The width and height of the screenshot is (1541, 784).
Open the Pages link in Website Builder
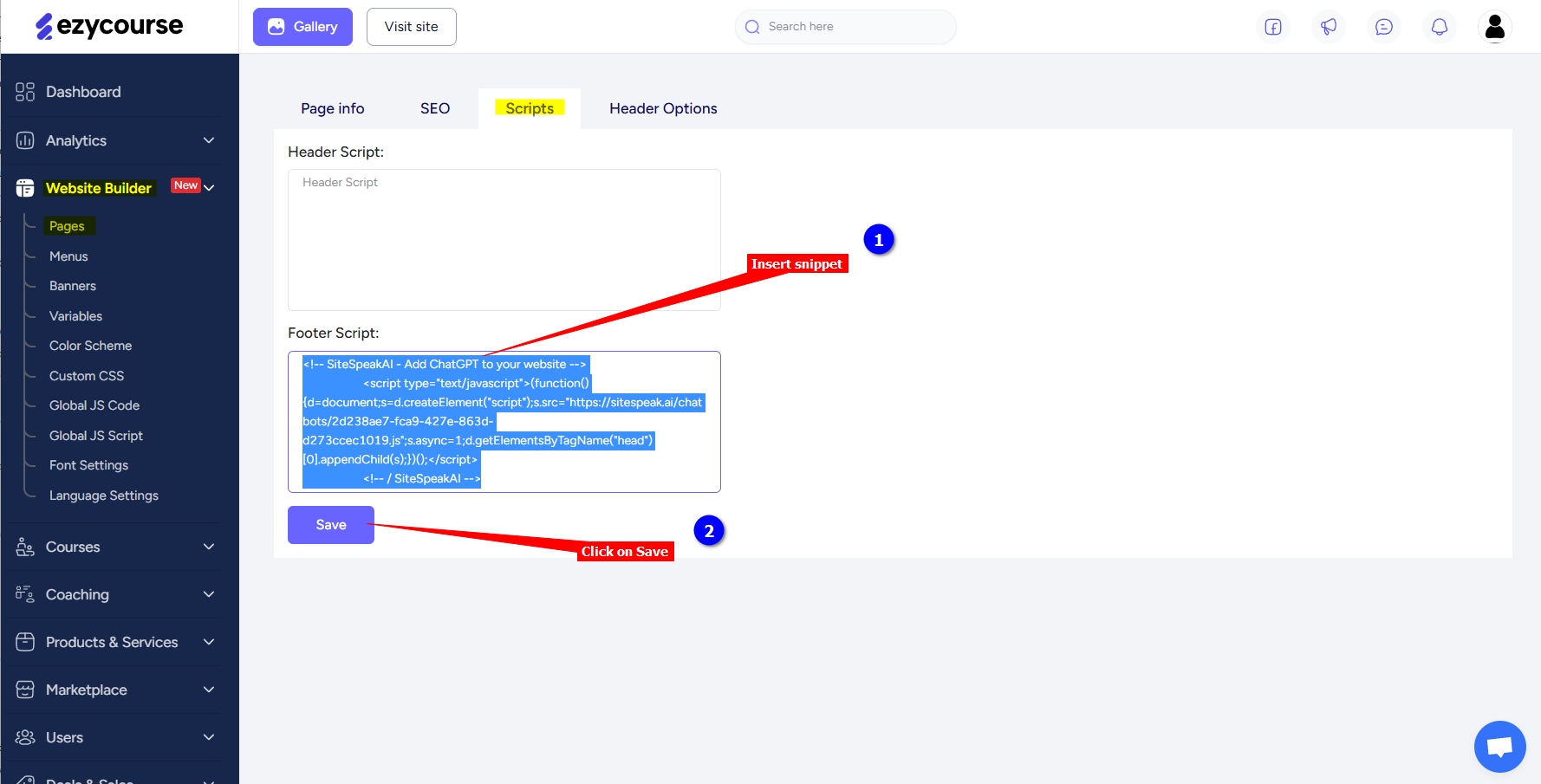[x=68, y=225]
